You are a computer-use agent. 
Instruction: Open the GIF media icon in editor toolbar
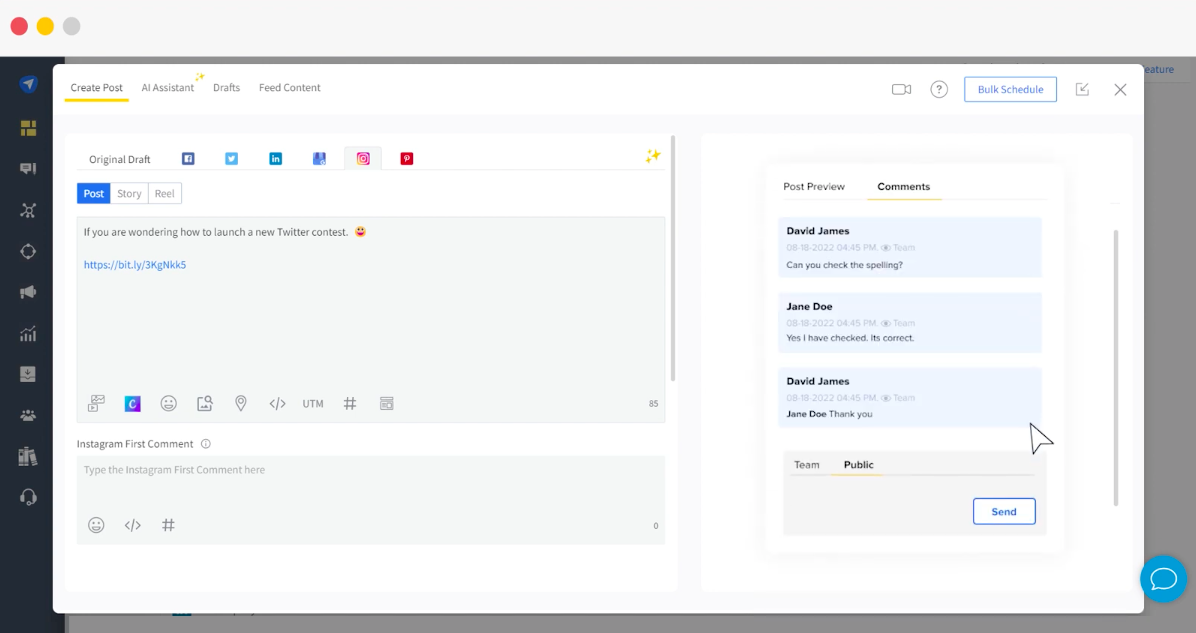95,403
